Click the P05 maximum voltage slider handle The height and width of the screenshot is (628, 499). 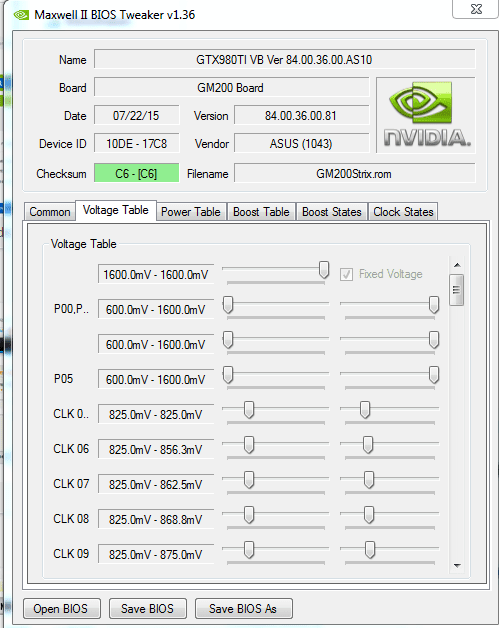point(434,375)
